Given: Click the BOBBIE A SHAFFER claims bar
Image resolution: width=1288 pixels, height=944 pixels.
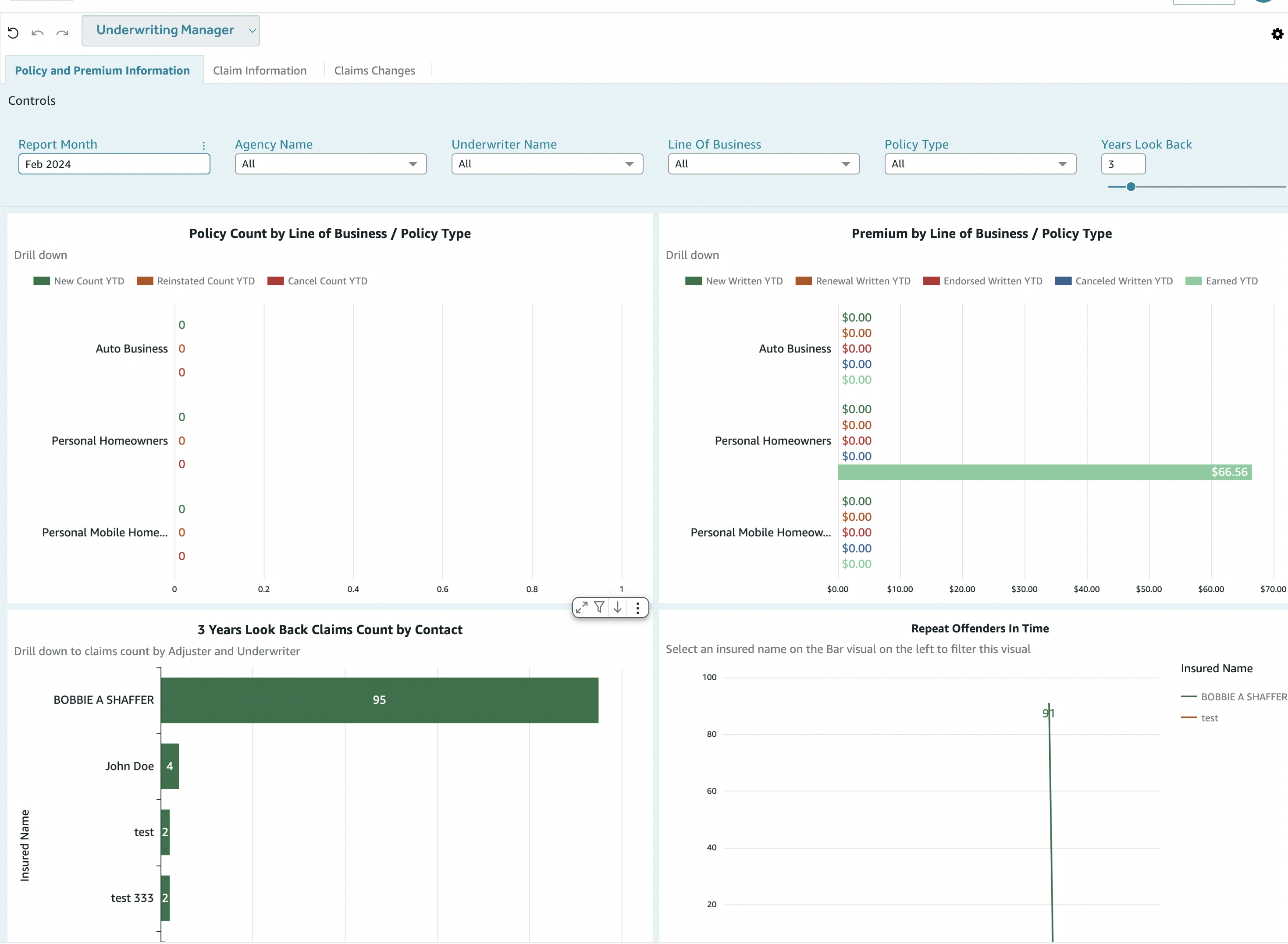Looking at the screenshot, I should 379,700.
